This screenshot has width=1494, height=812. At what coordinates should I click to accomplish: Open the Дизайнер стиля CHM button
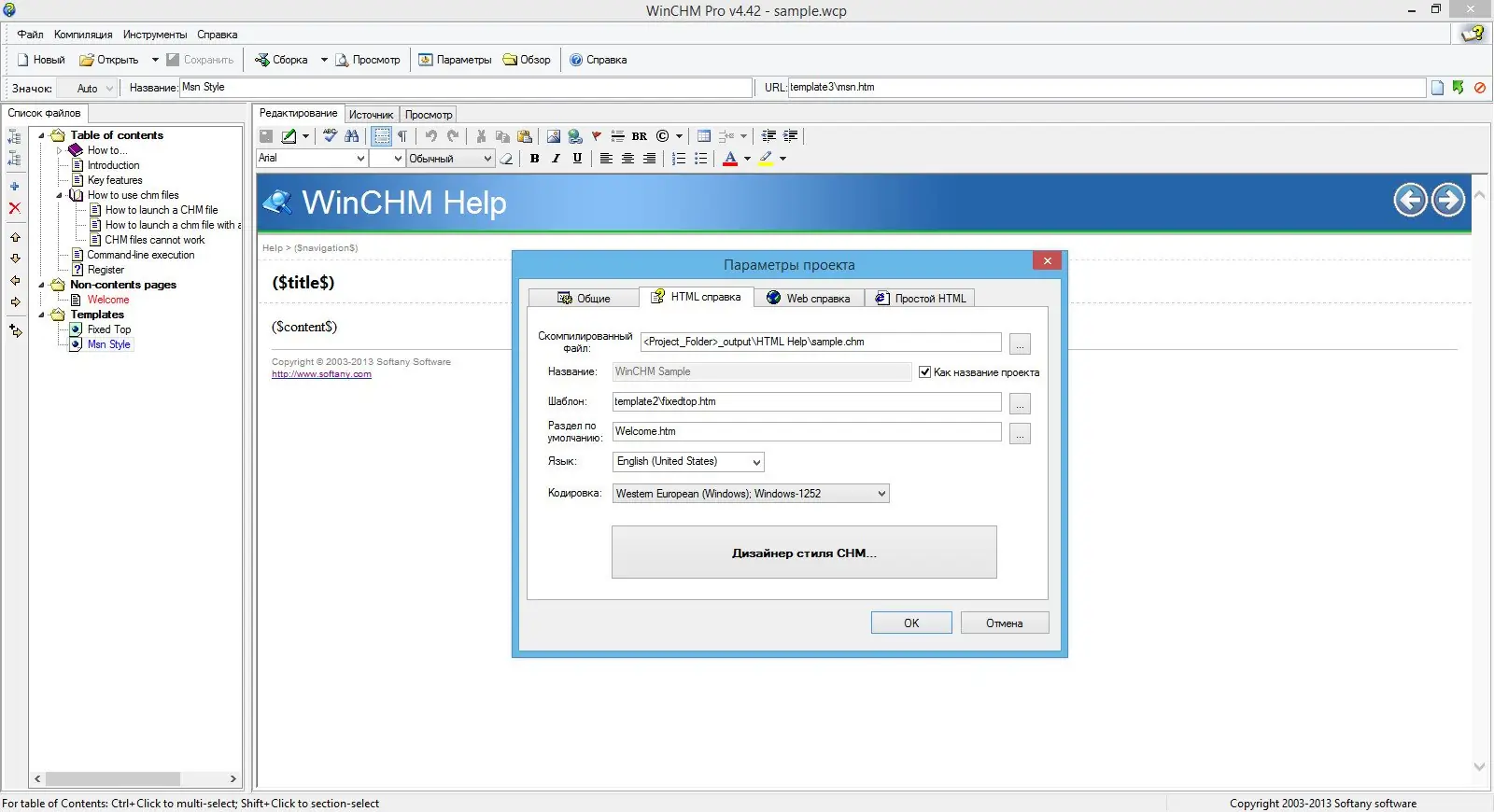click(804, 553)
